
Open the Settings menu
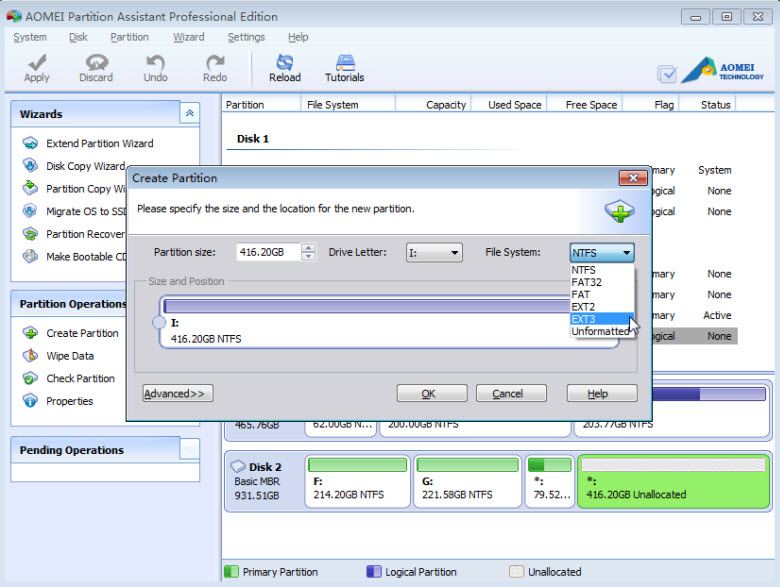coord(246,37)
